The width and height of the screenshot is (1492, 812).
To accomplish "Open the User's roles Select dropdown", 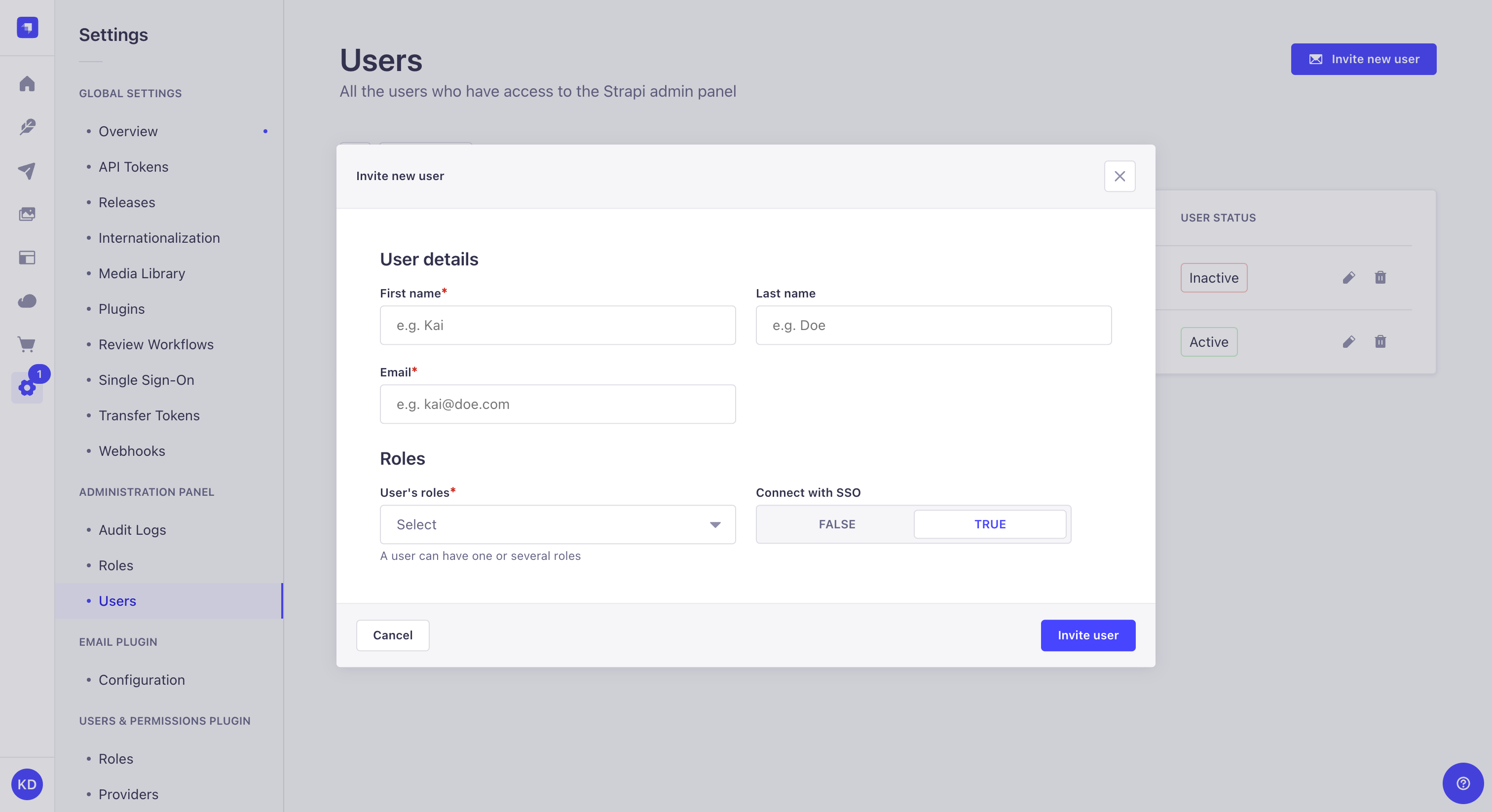I will [557, 524].
